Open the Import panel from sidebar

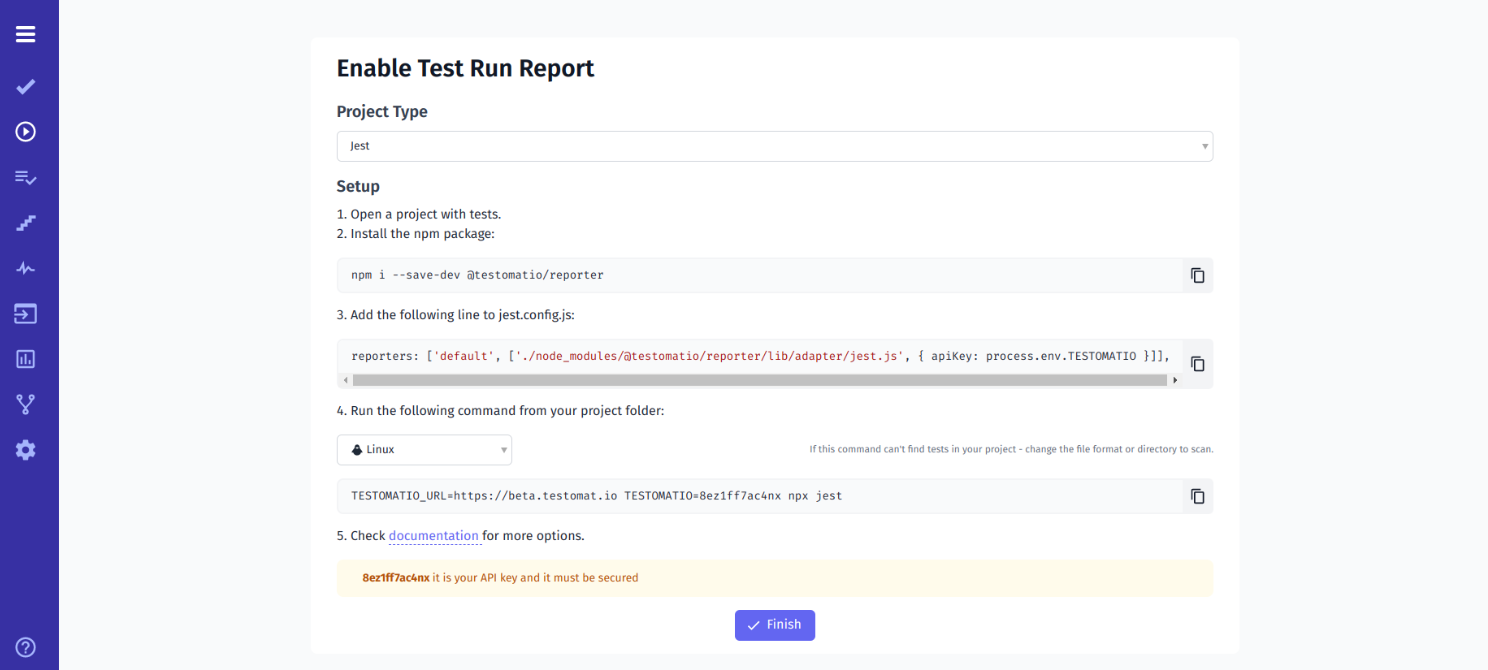coord(25,313)
